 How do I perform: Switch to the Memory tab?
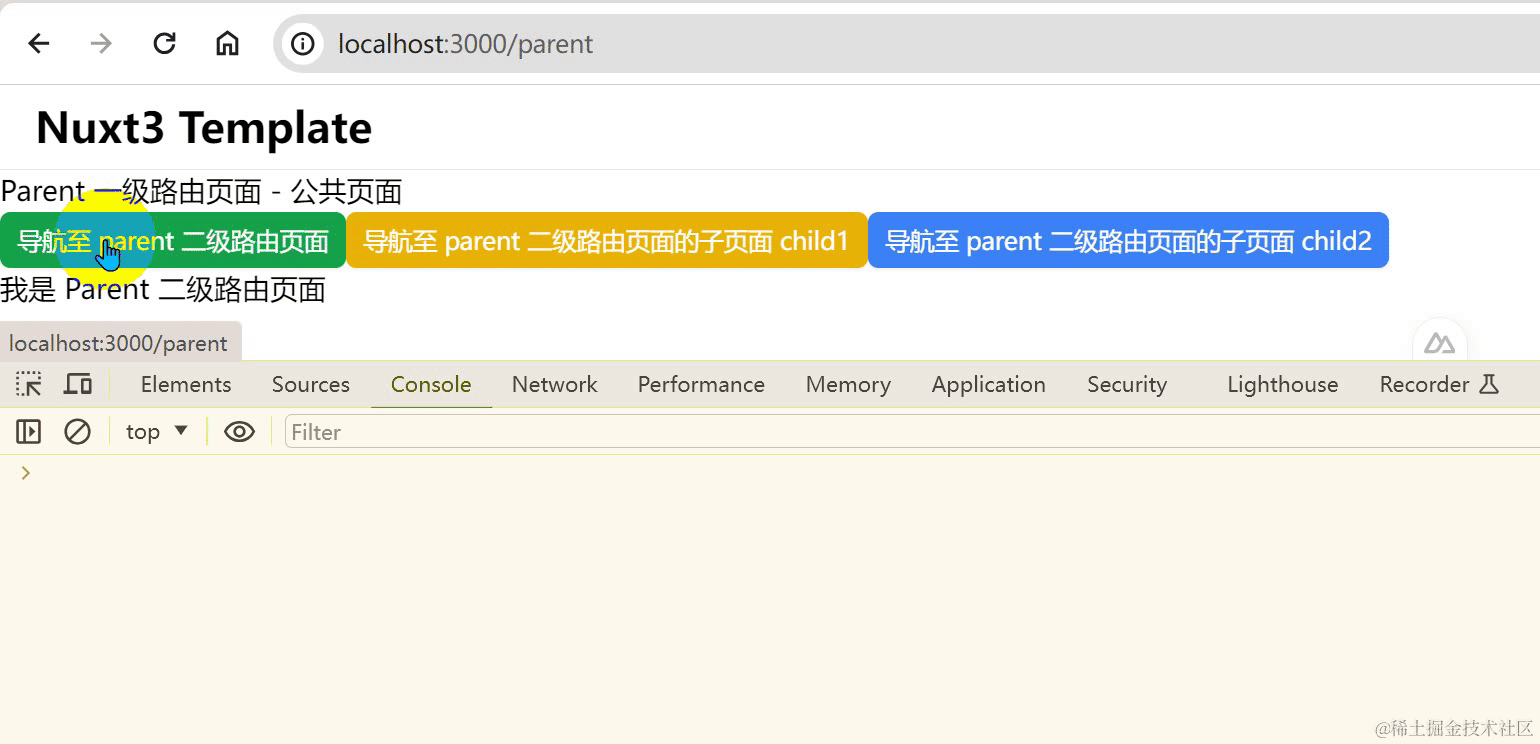(848, 385)
